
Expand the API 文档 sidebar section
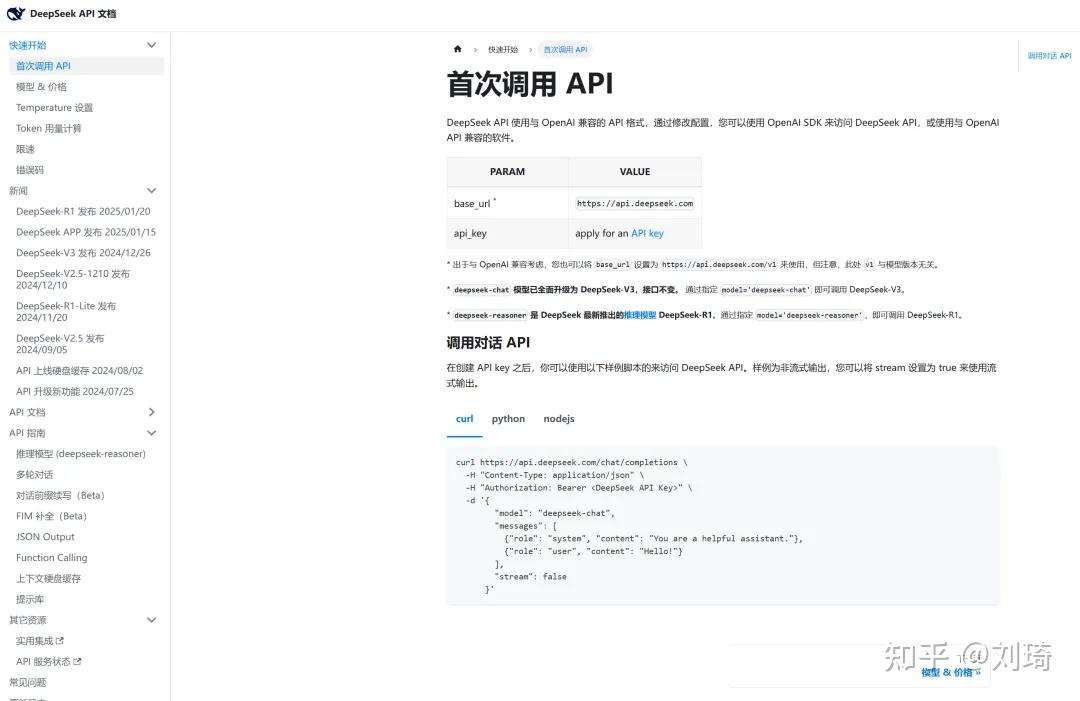point(151,411)
